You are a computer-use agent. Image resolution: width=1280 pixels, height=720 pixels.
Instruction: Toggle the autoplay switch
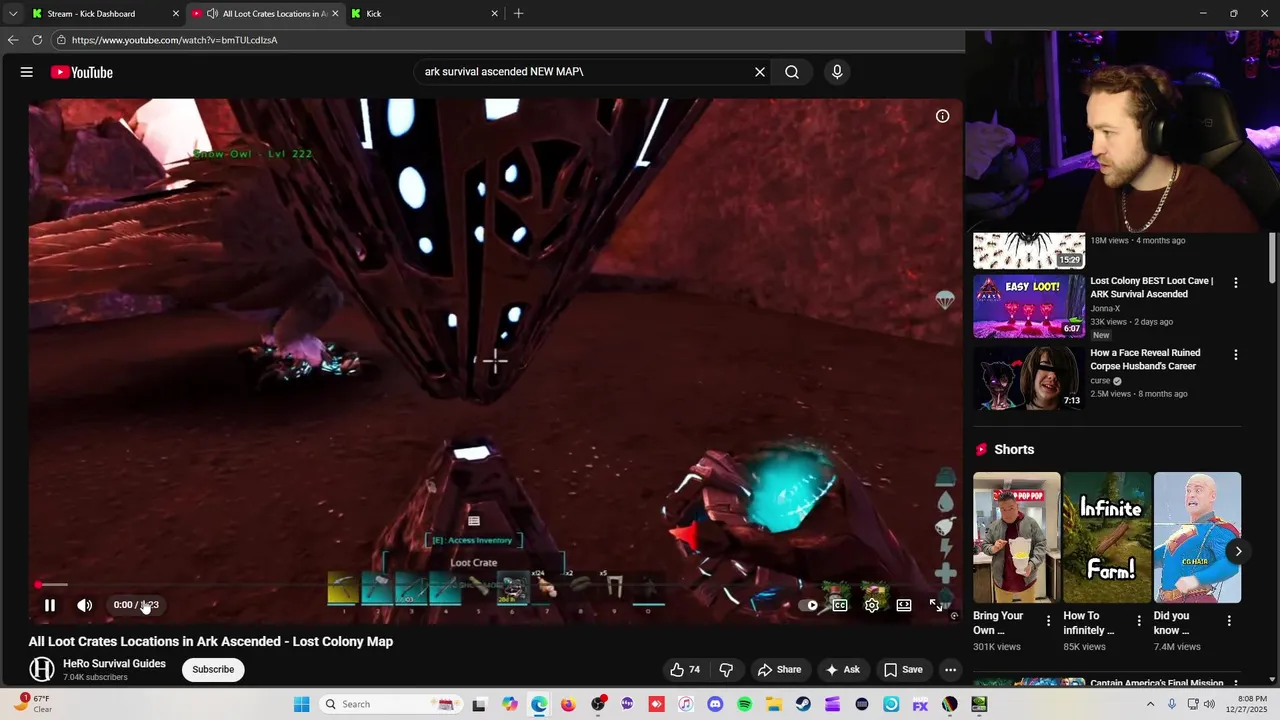pos(807,605)
